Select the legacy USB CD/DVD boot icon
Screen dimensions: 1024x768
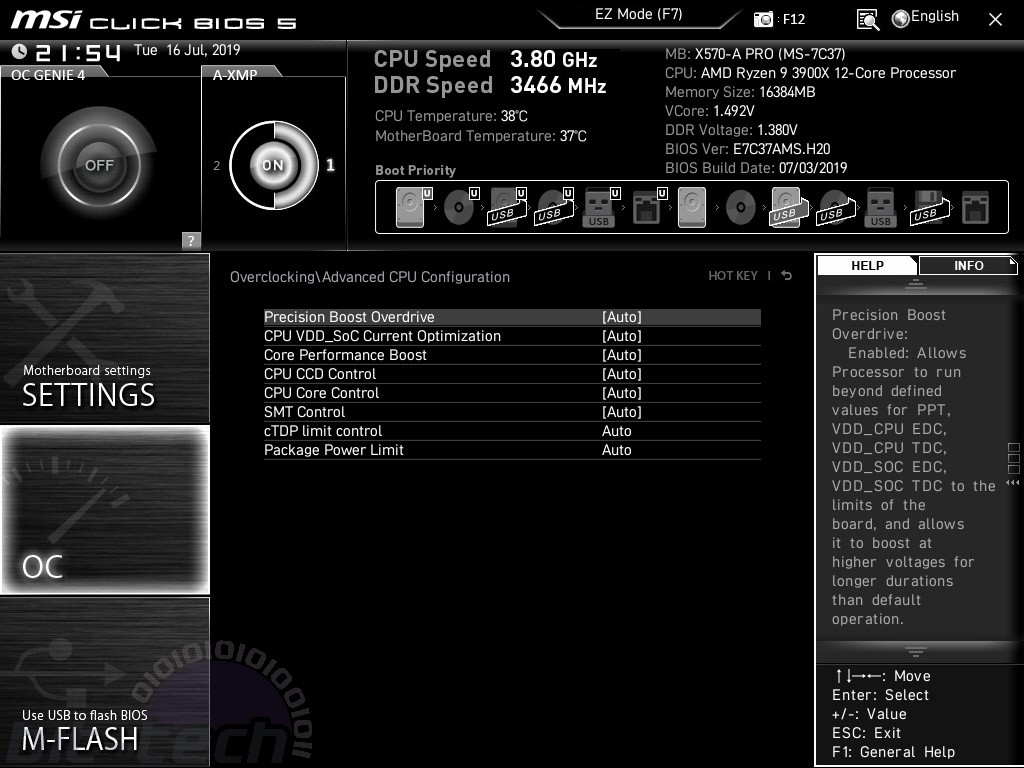point(835,207)
